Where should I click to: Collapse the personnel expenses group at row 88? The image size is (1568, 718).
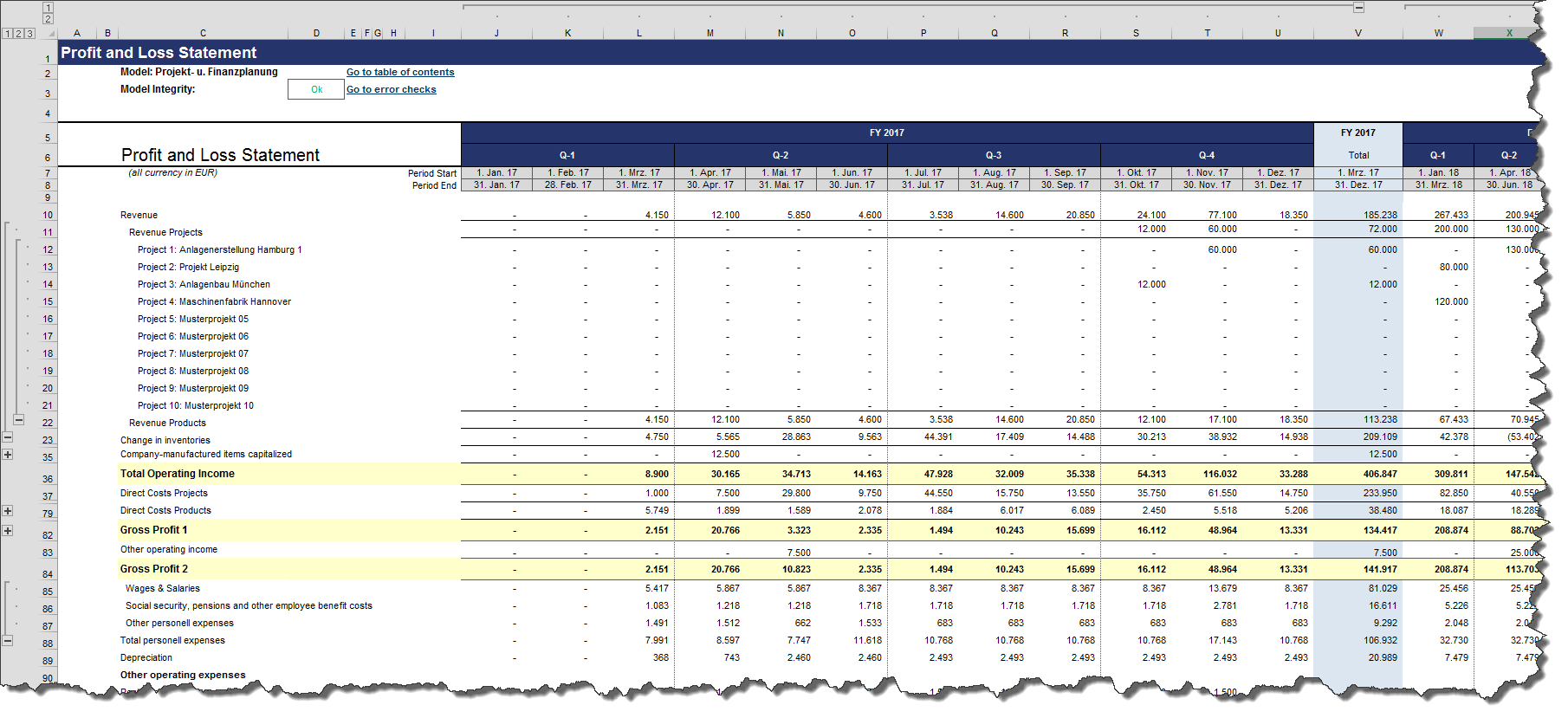8,641
